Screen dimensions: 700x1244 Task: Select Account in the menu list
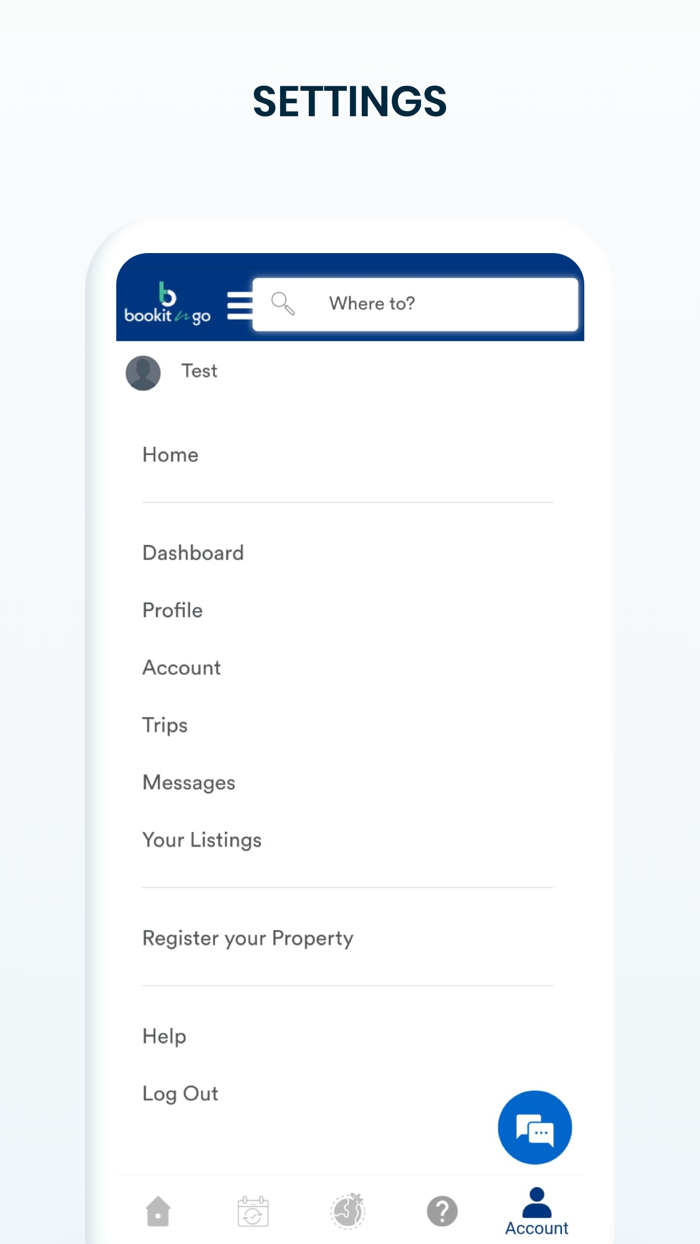point(181,668)
